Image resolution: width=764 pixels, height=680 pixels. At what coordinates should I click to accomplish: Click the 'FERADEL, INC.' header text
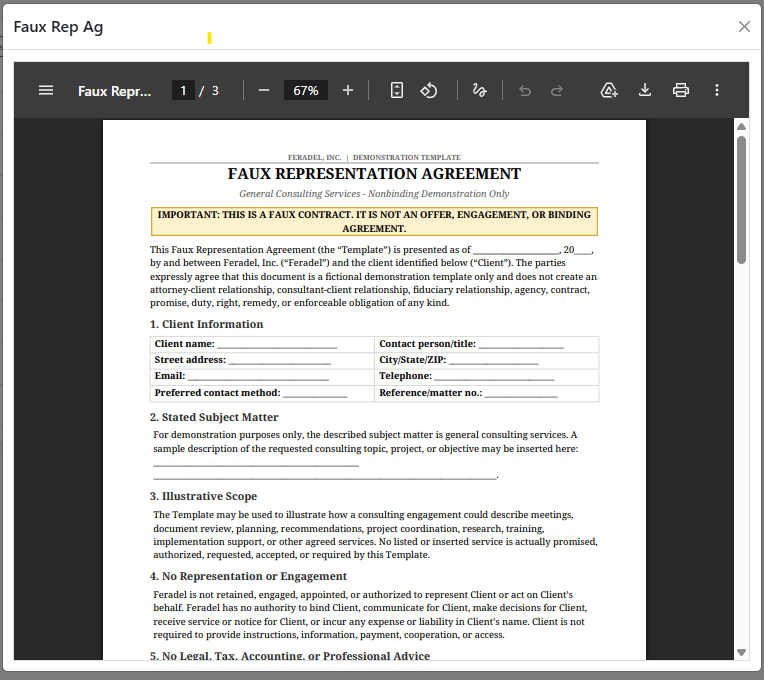coord(314,157)
